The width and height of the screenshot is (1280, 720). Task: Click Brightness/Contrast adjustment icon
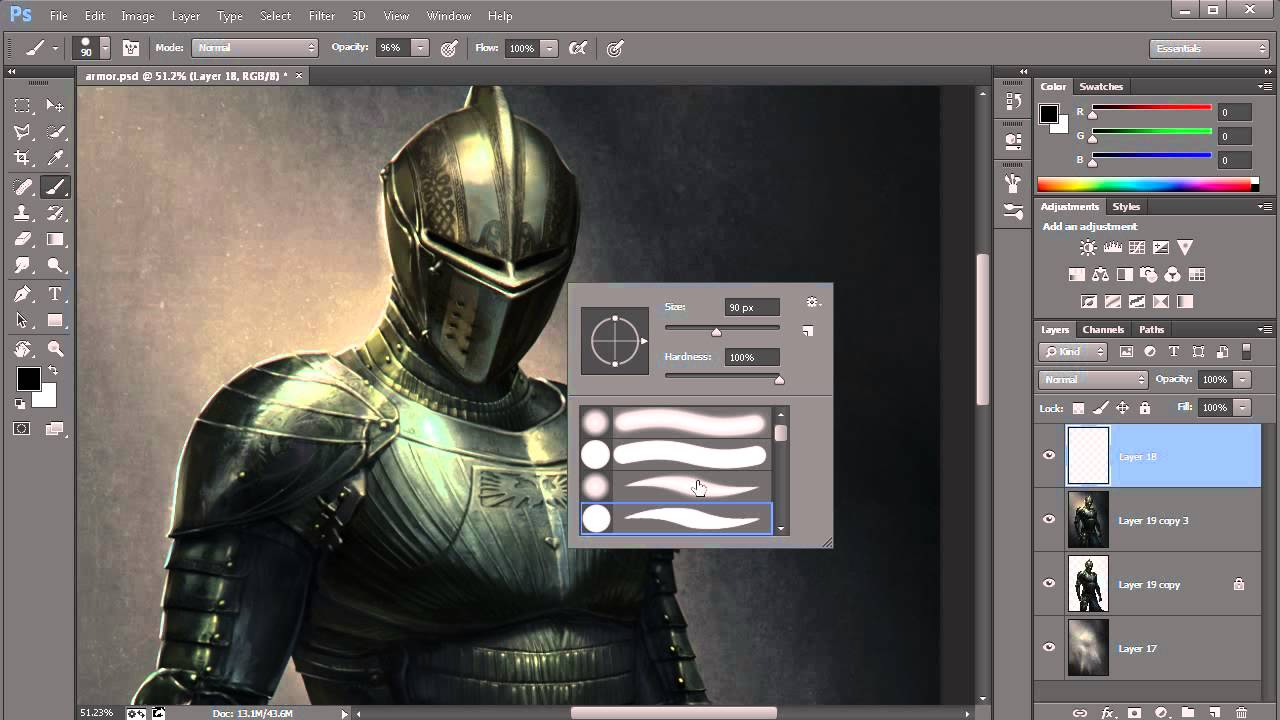tap(1088, 248)
